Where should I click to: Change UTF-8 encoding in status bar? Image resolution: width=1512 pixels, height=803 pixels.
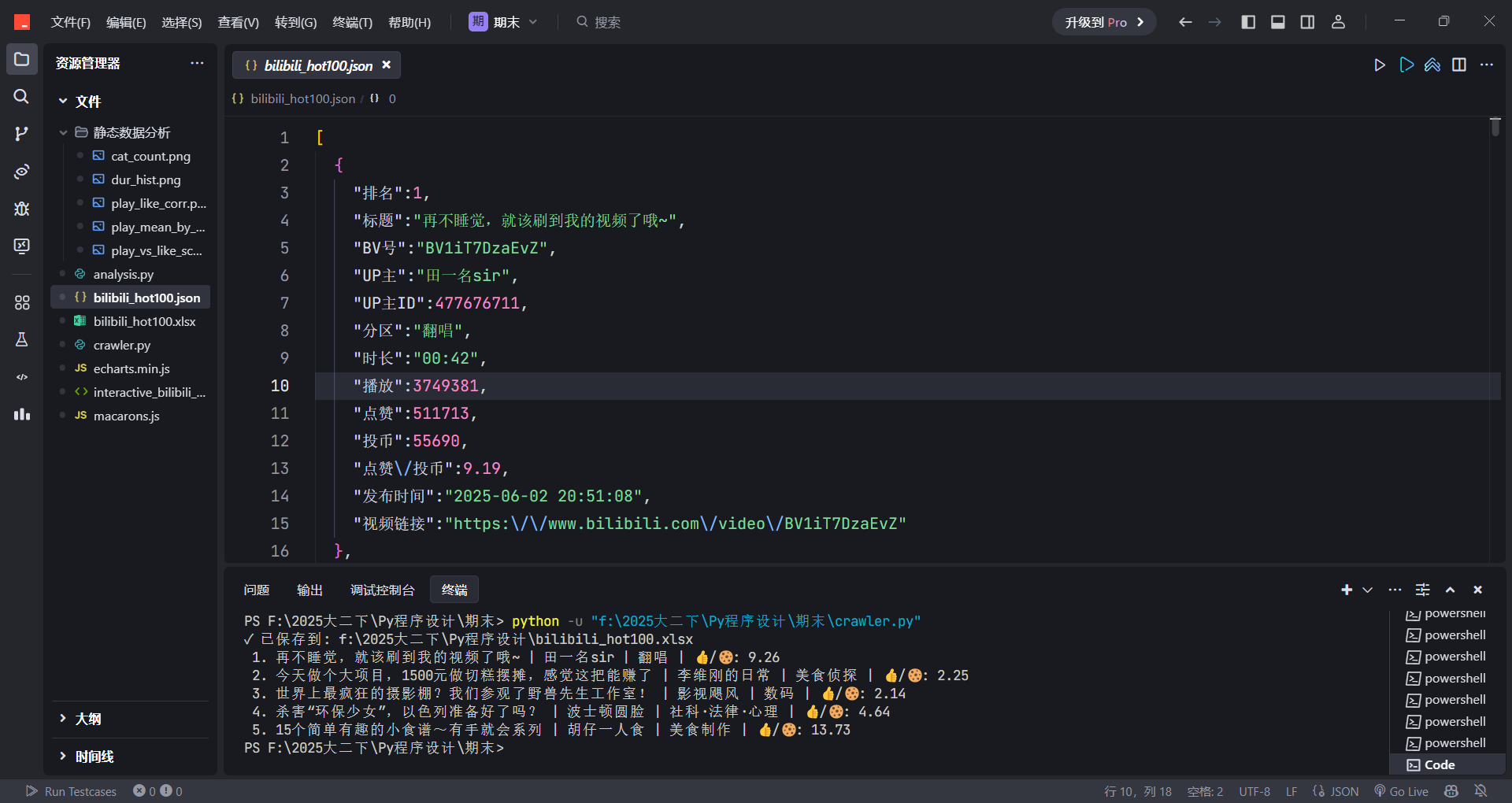pos(1254,791)
